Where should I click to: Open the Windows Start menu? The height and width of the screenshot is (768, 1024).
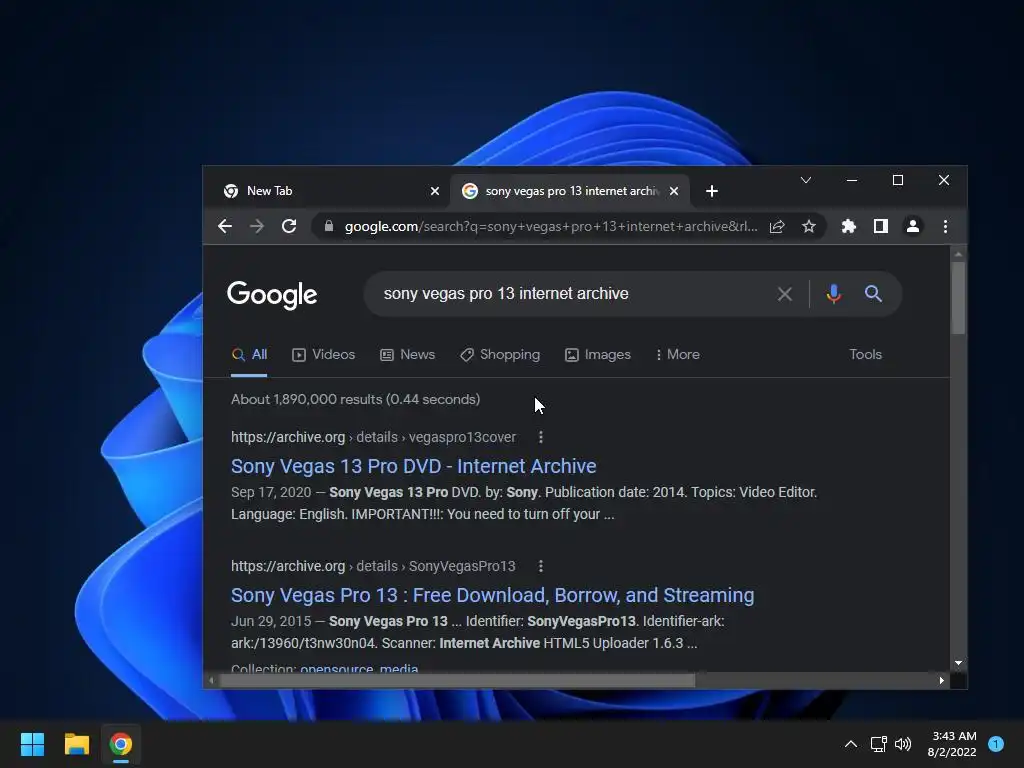(x=32, y=744)
